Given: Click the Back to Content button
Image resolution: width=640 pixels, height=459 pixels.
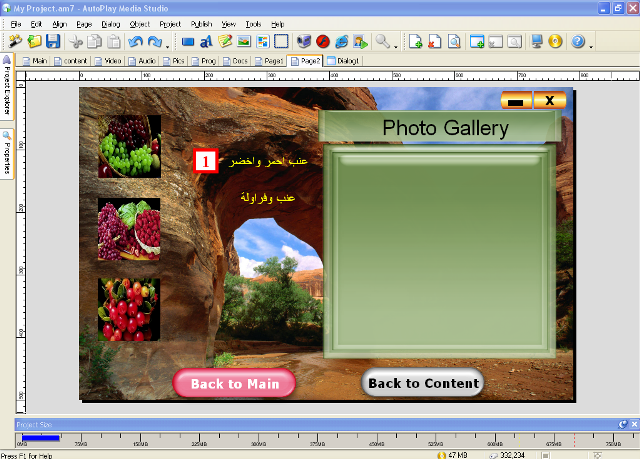Looking at the screenshot, I should pyautogui.click(x=423, y=383).
